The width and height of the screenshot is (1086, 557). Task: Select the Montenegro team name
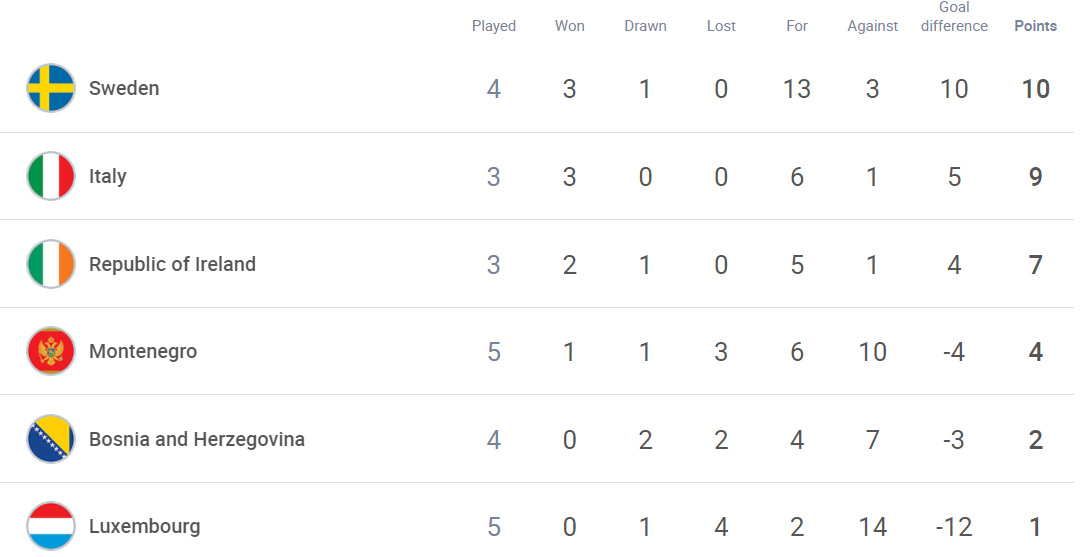click(x=143, y=351)
